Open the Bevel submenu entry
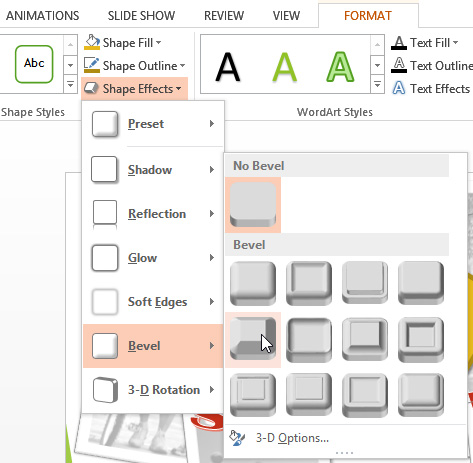The image size is (473, 463). click(x=153, y=346)
